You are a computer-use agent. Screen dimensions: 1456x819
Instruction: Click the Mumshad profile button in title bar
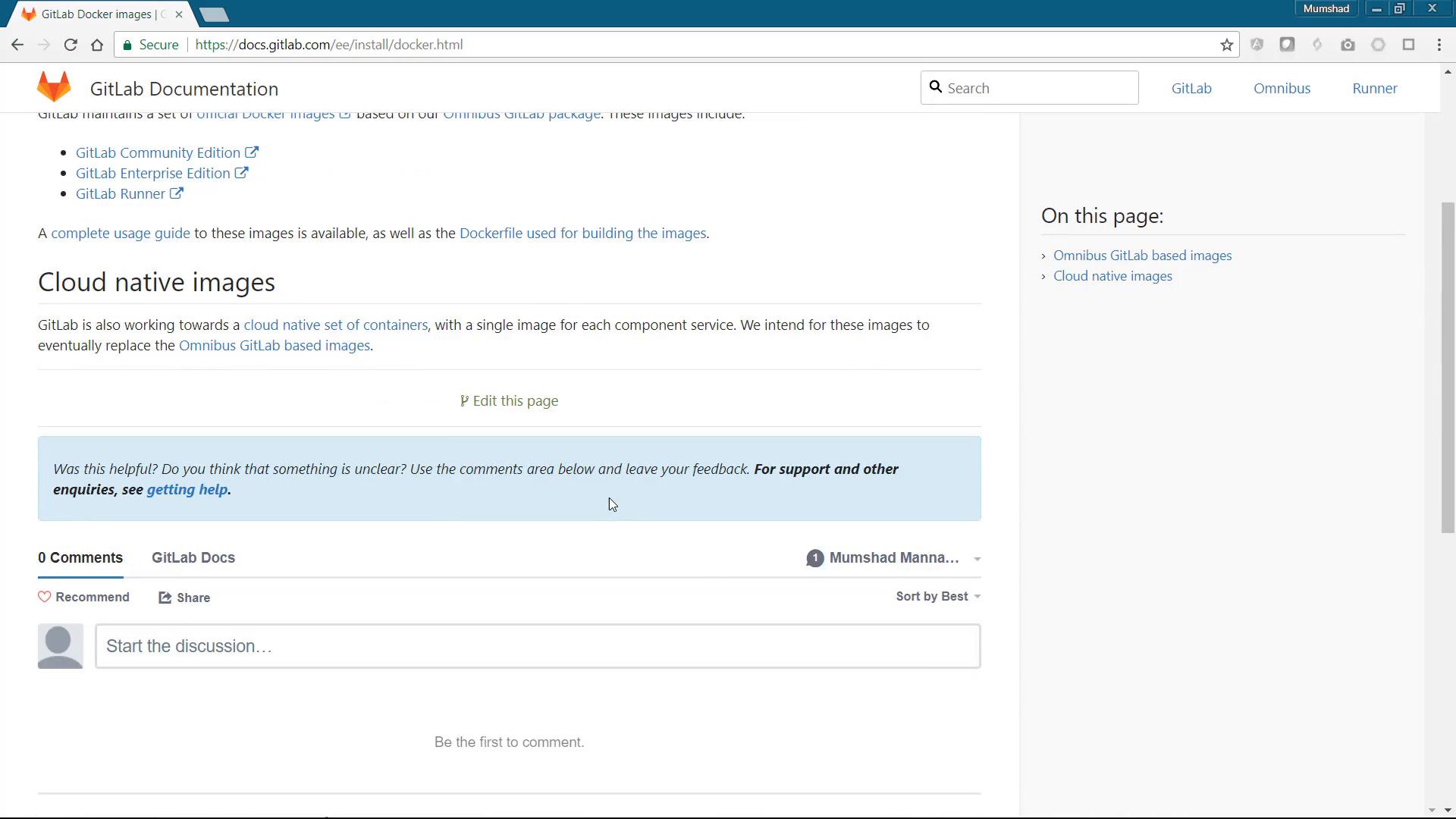point(1326,8)
